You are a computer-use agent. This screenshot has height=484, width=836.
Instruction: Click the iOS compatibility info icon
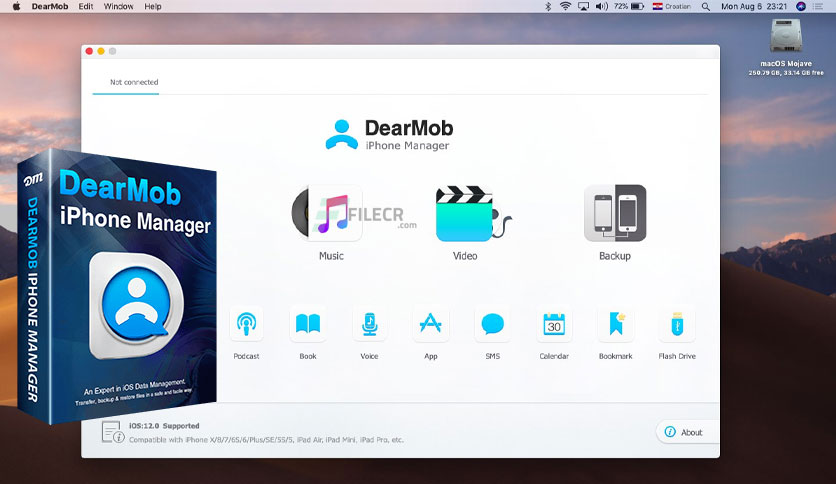point(113,432)
